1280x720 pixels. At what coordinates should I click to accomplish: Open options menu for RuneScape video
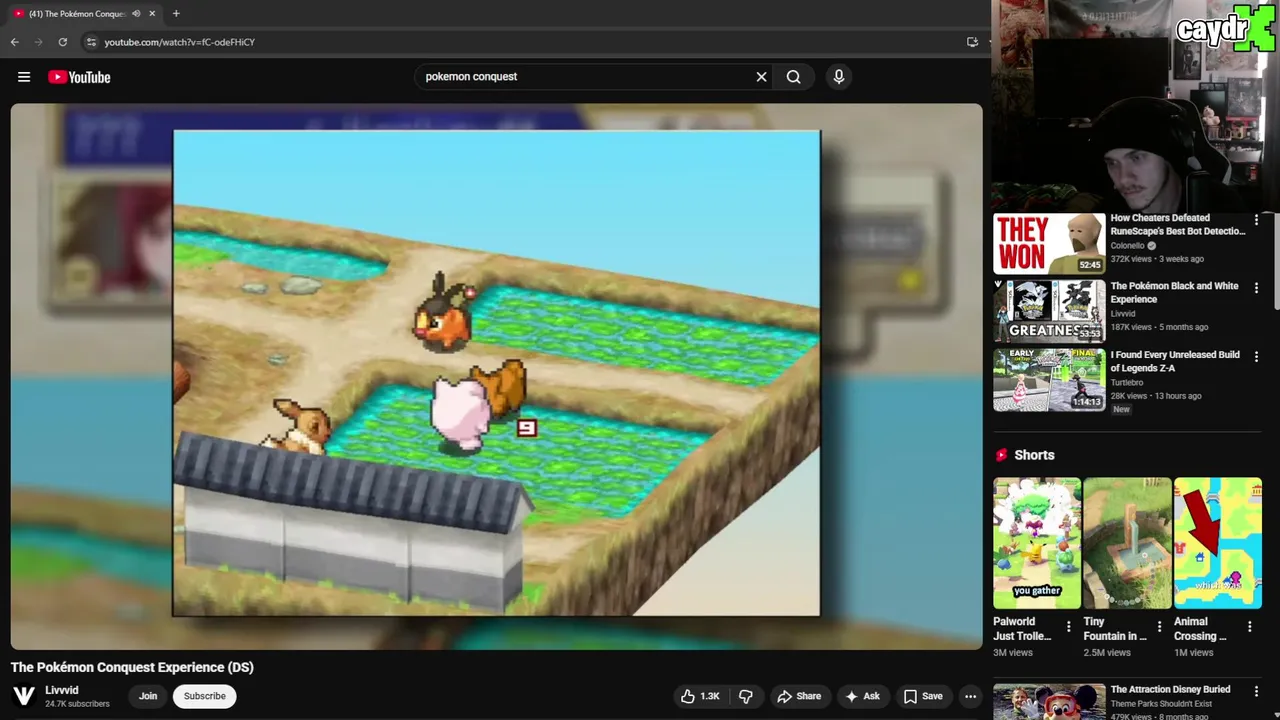[x=1256, y=219]
